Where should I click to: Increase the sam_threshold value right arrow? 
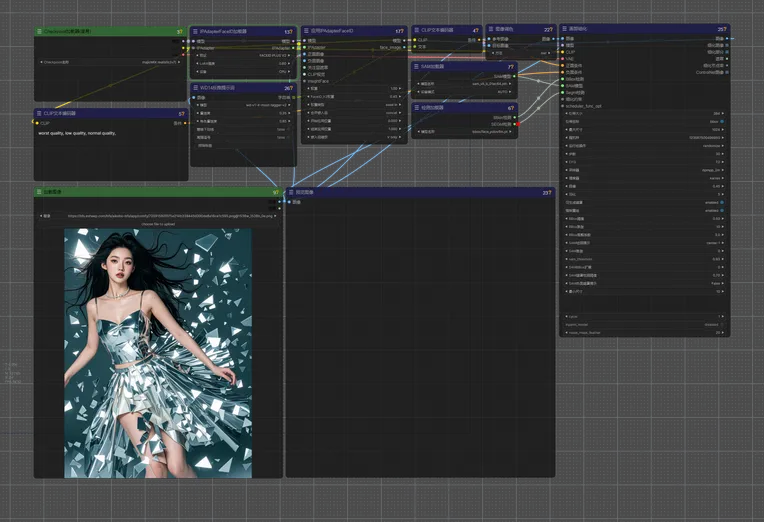tap(723, 259)
